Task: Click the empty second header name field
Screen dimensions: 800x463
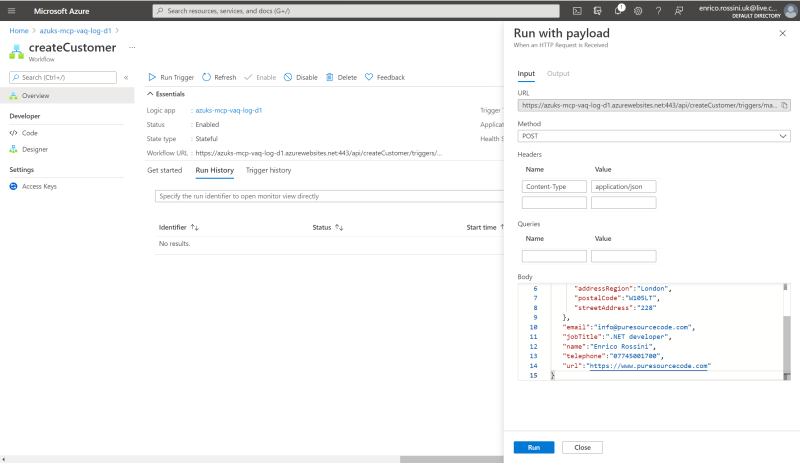Action: click(x=554, y=203)
